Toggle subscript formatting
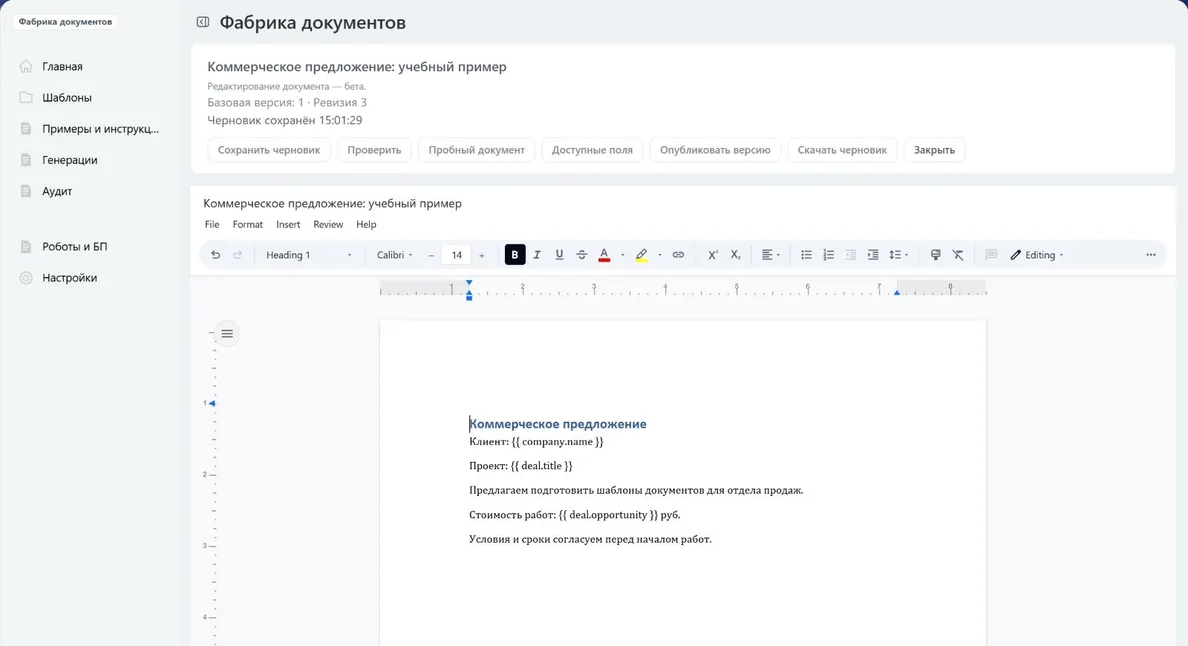 [x=736, y=255]
